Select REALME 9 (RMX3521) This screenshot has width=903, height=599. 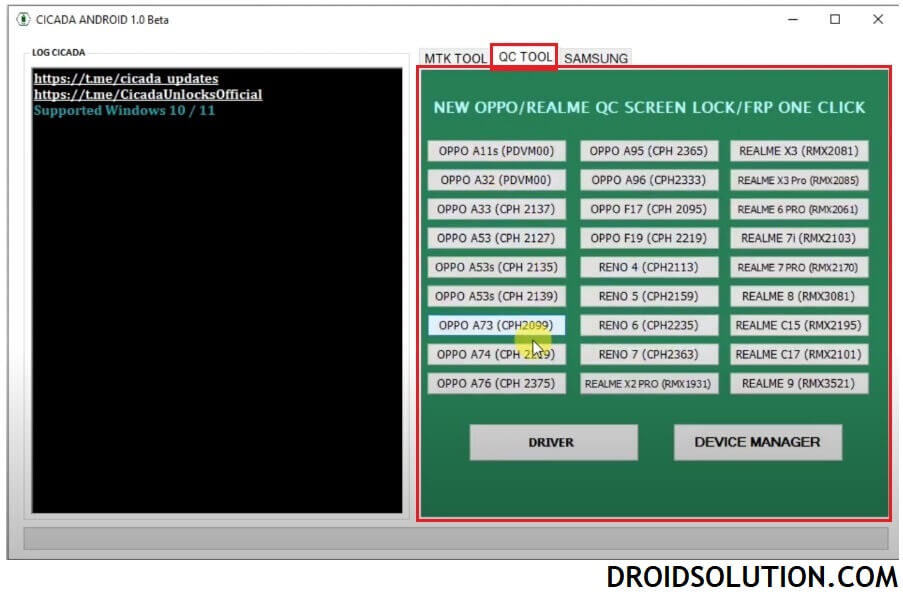(x=799, y=384)
